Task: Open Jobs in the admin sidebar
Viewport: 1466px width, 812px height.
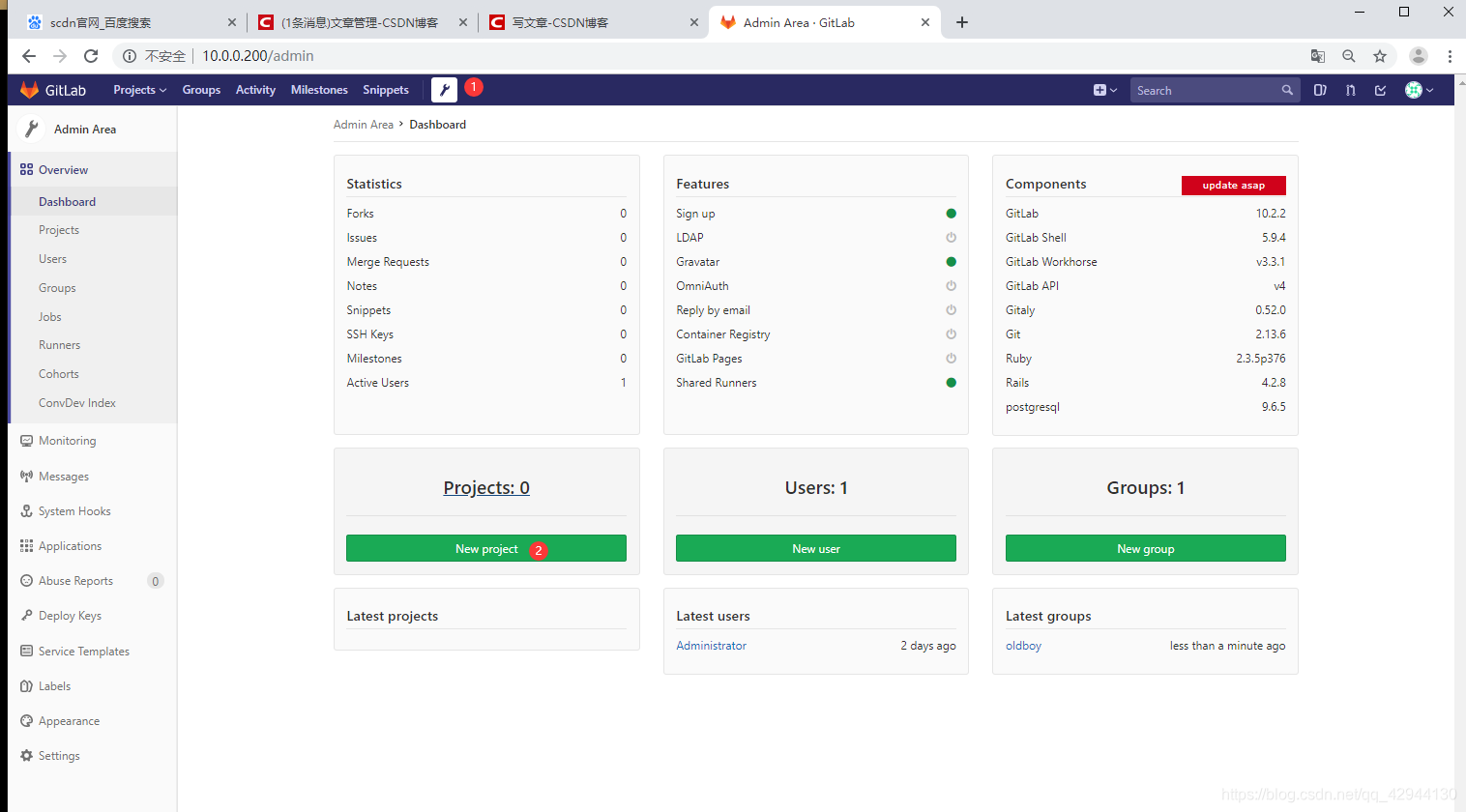Action: [x=49, y=317]
